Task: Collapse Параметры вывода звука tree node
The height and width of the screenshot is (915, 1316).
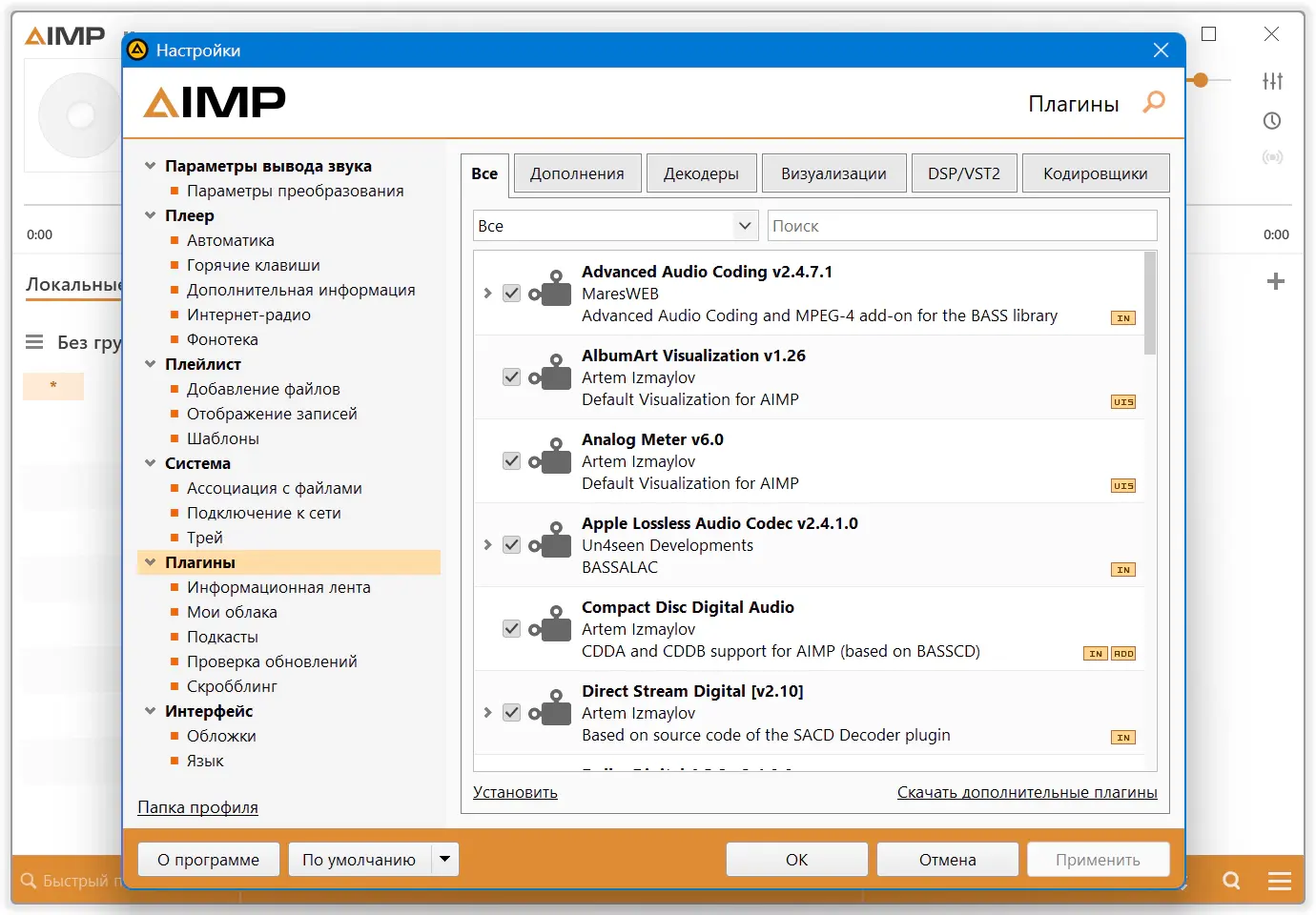Action: click(150, 166)
